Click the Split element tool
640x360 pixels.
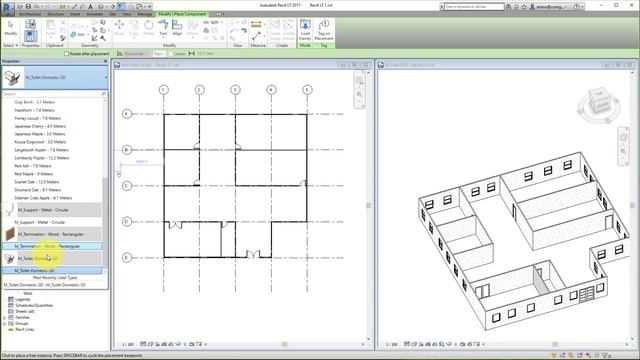point(211,22)
